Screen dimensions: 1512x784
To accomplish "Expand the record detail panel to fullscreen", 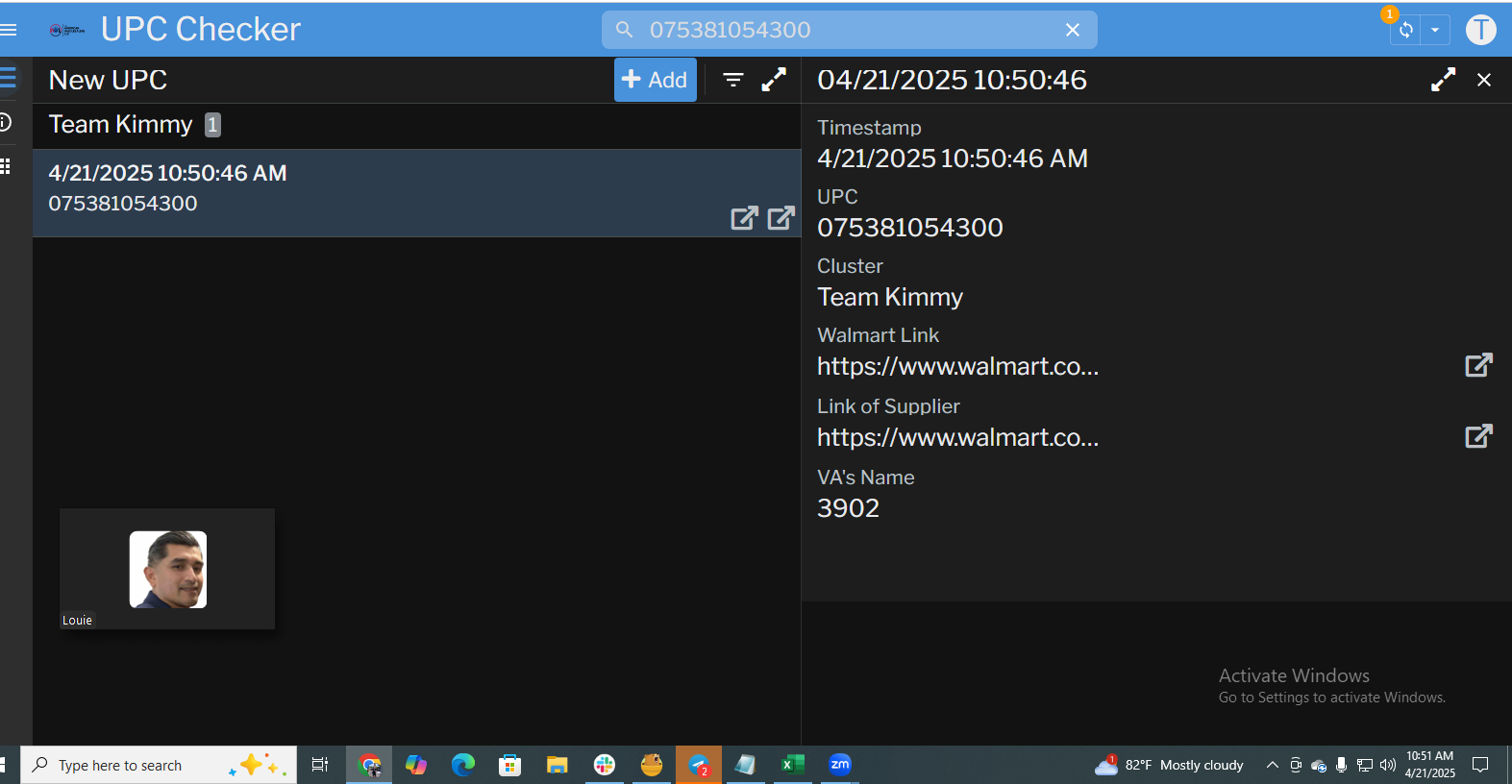I will click(x=1443, y=80).
